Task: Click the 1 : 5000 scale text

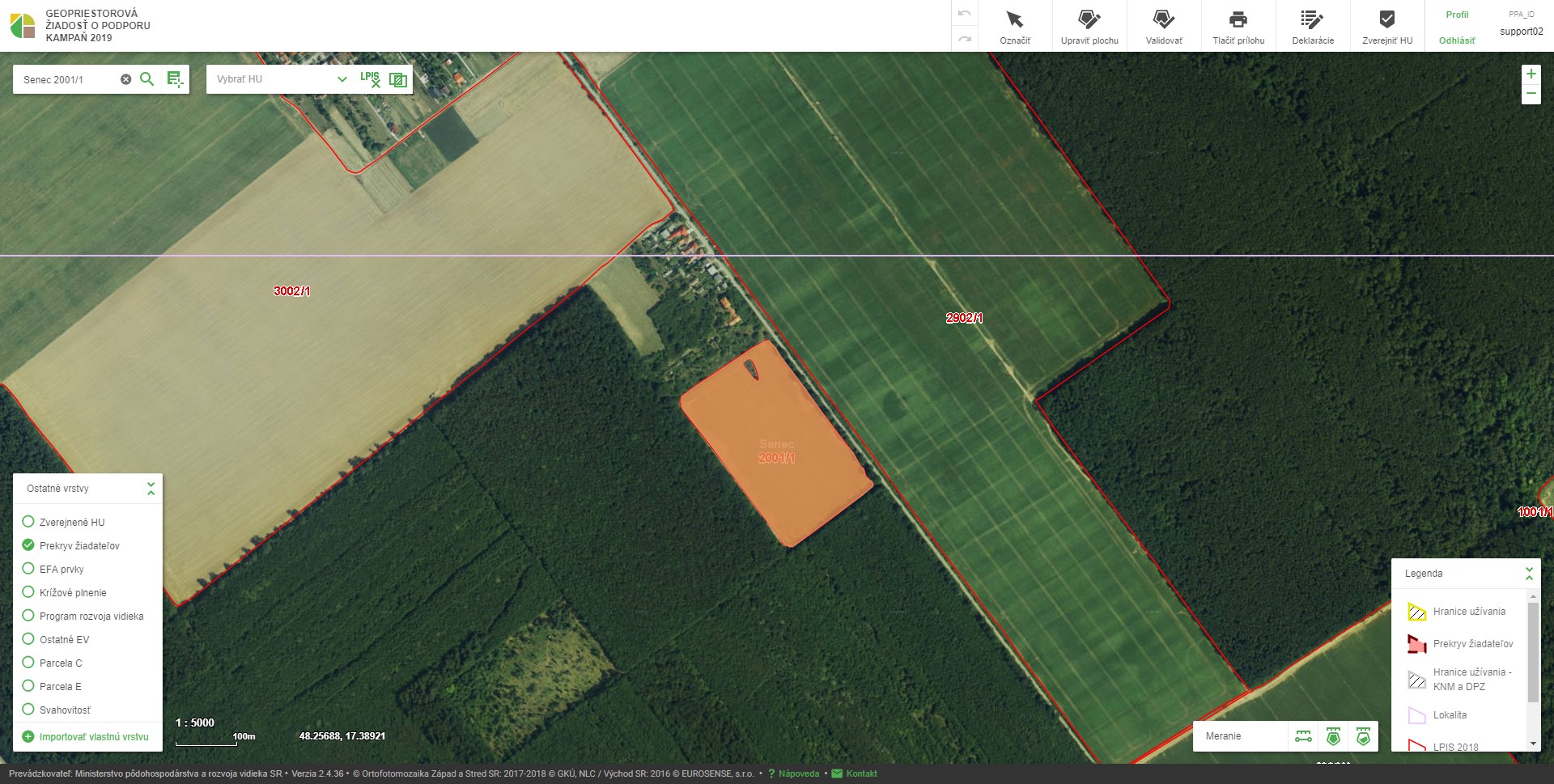Action: click(x=195, y=723)
